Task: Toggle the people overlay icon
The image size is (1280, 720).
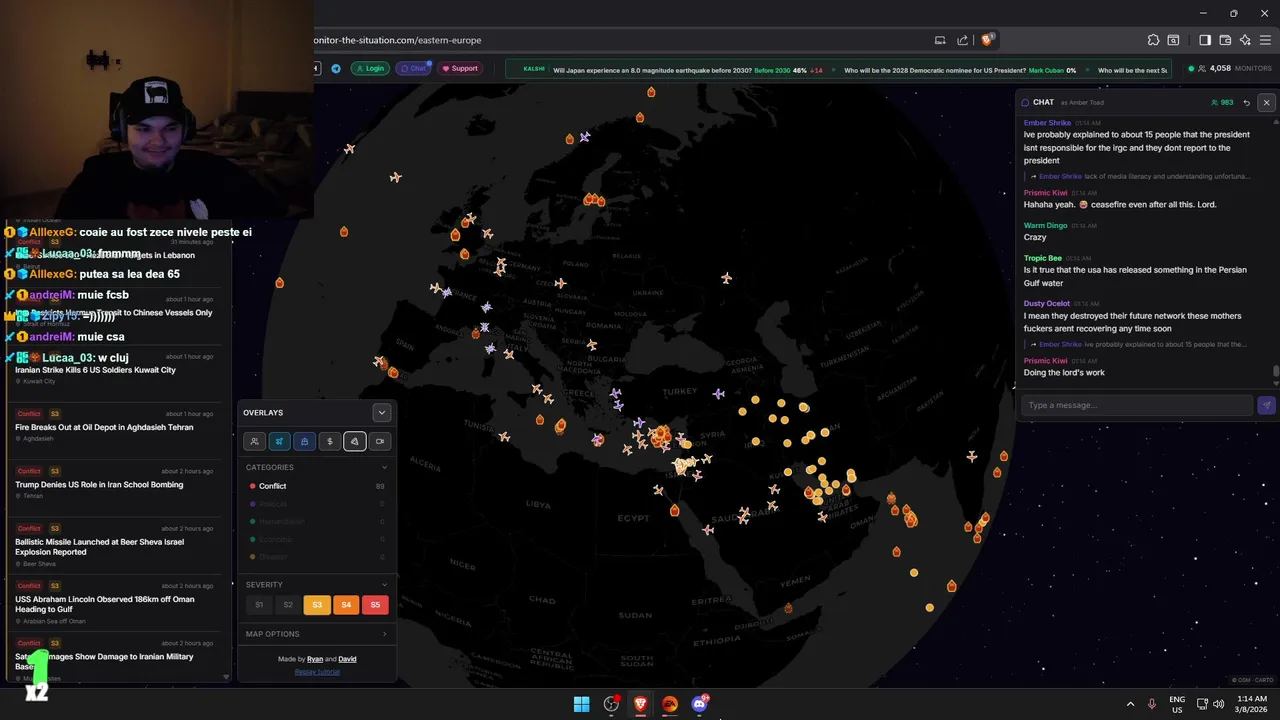Action: tap(255, 441)
